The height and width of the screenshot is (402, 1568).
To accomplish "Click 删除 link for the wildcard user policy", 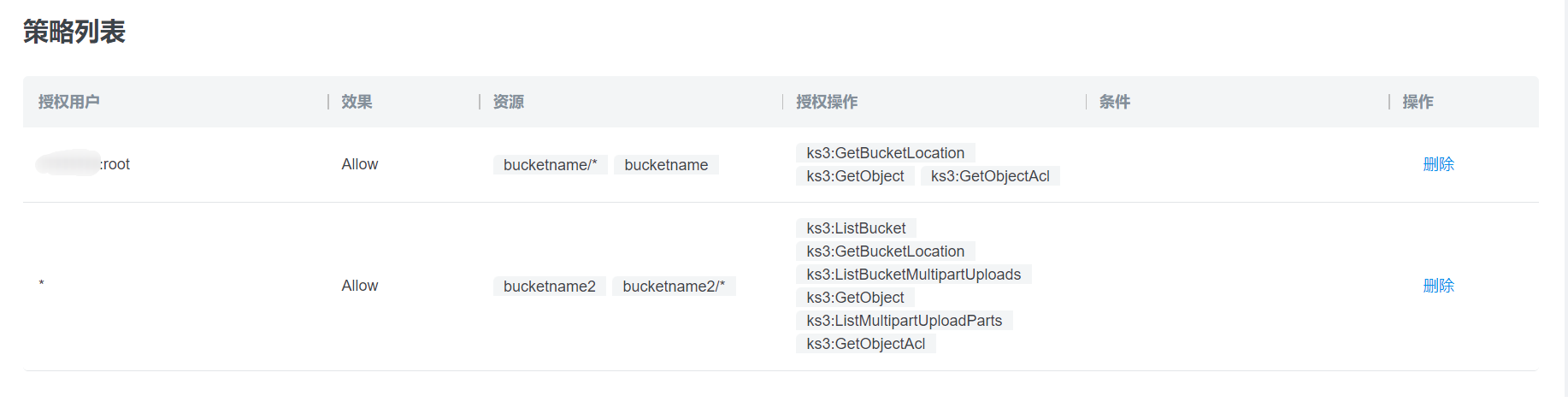I will [x=1438, y=286].
